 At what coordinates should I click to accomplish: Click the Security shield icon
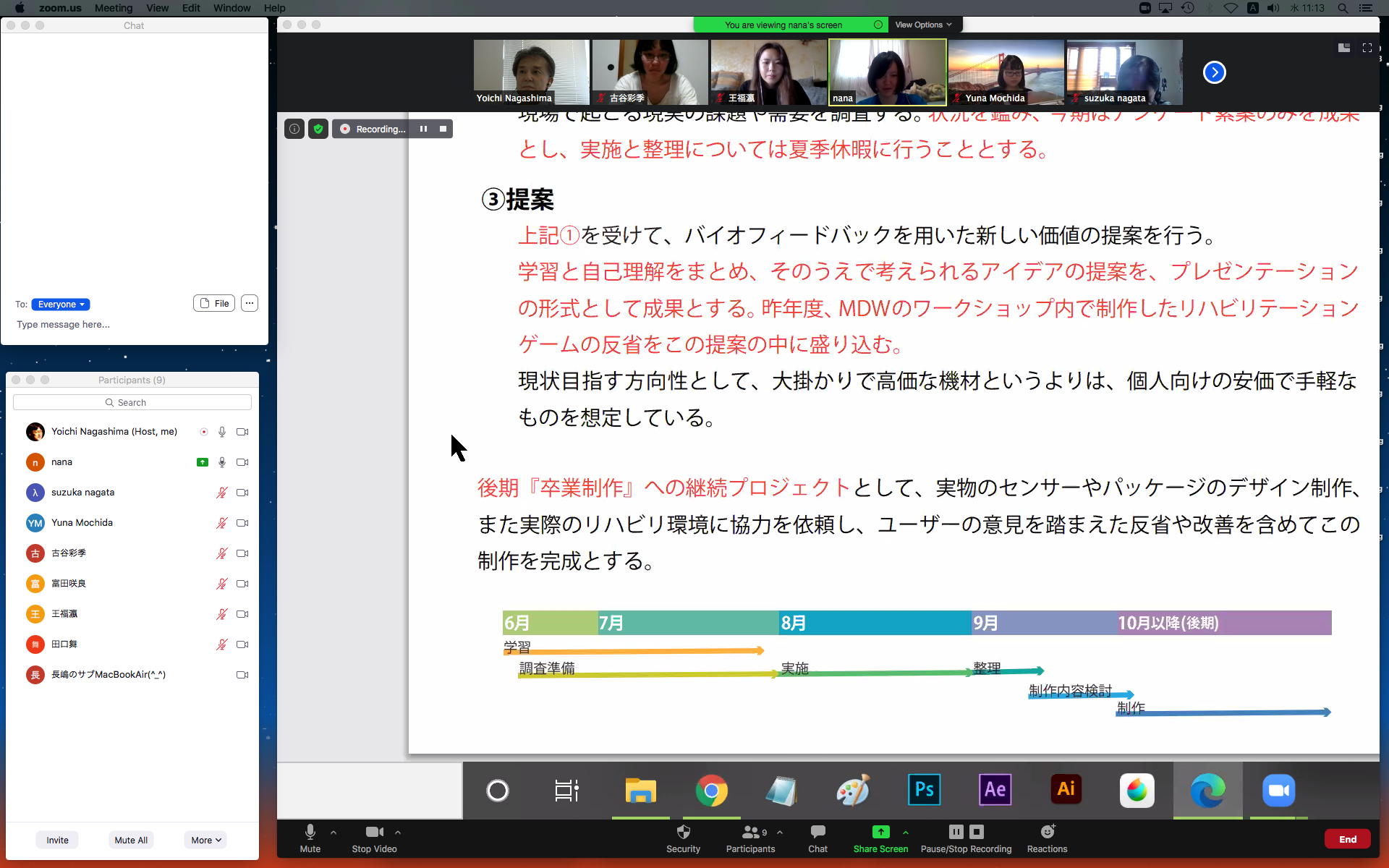[683, 832]
